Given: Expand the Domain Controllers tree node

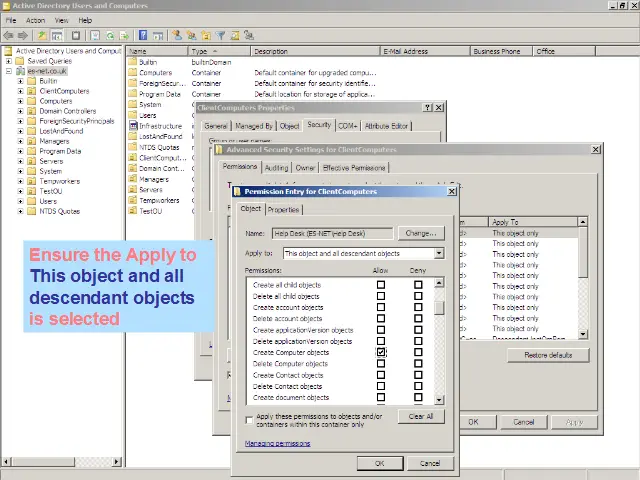Looking at the screenshot, I should pos(20,111).
